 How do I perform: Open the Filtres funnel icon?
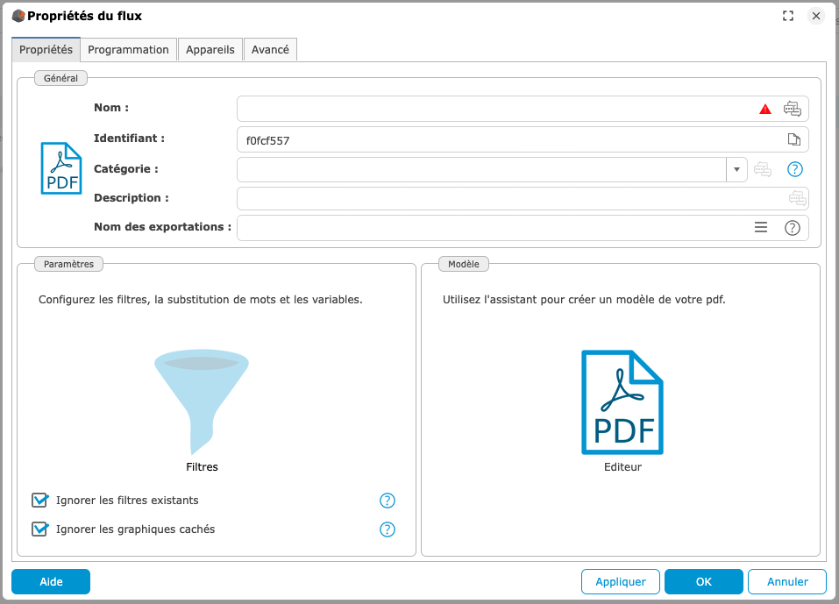(201, 402)
